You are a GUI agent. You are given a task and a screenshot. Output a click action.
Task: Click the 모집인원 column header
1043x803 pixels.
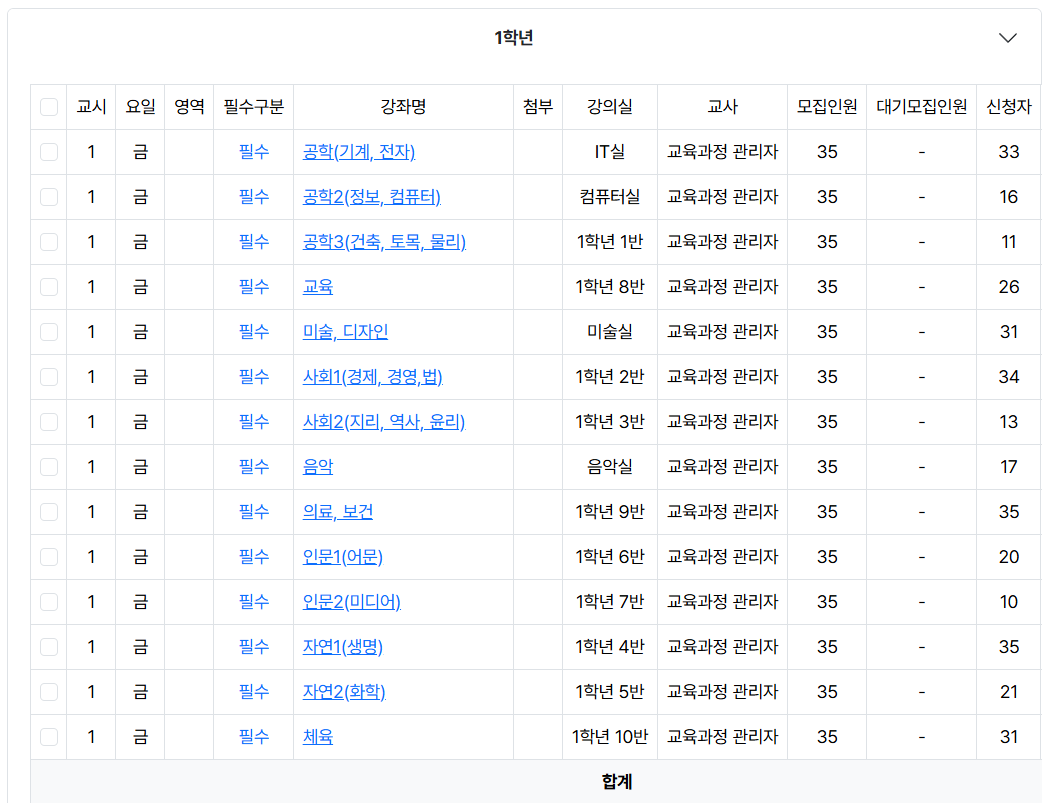click(827, 106)
